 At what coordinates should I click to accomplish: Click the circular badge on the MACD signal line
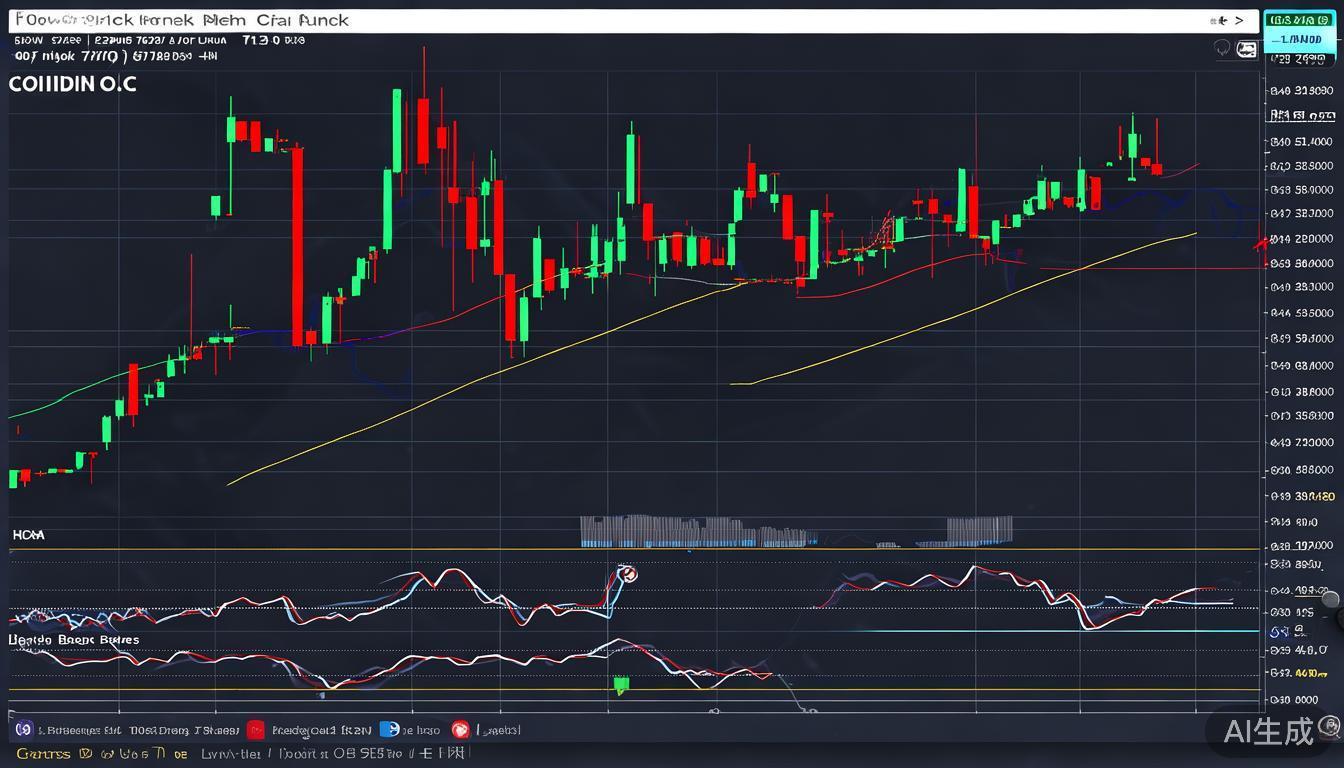pyautogui.click(x=630, y=574)
